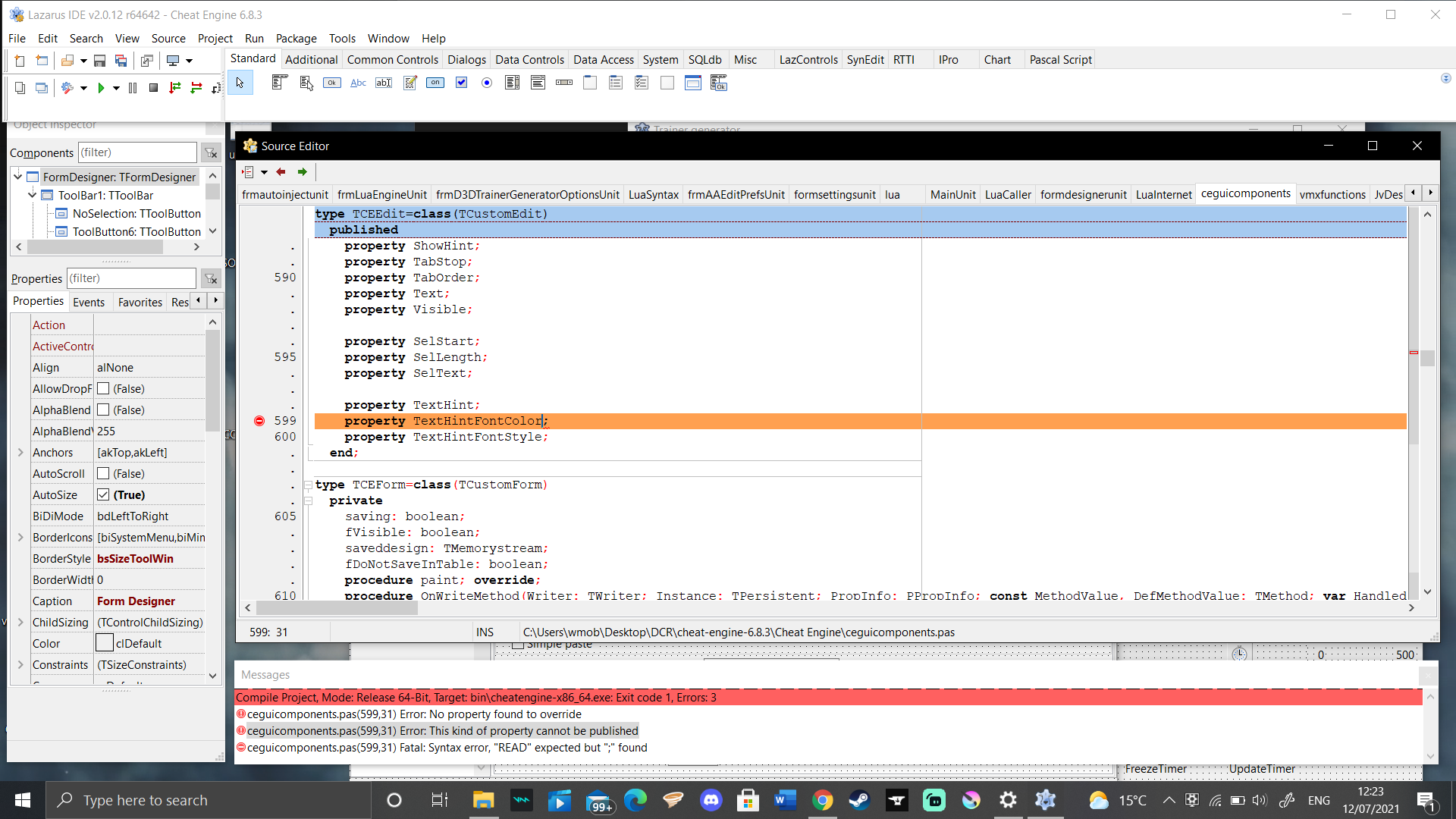Switch to the MainUnit editor tab
The image size is (1456, 819).
[952, 195]
